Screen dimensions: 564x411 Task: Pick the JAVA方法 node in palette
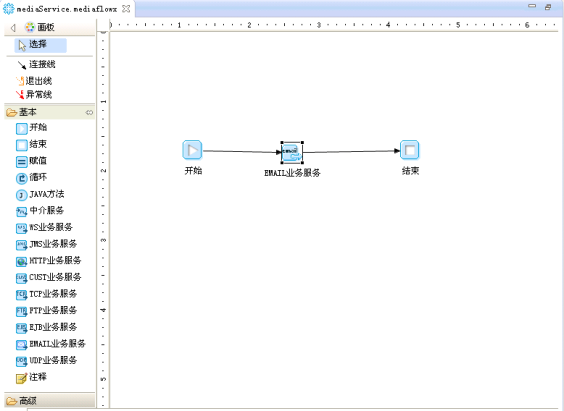coord(40,195)
